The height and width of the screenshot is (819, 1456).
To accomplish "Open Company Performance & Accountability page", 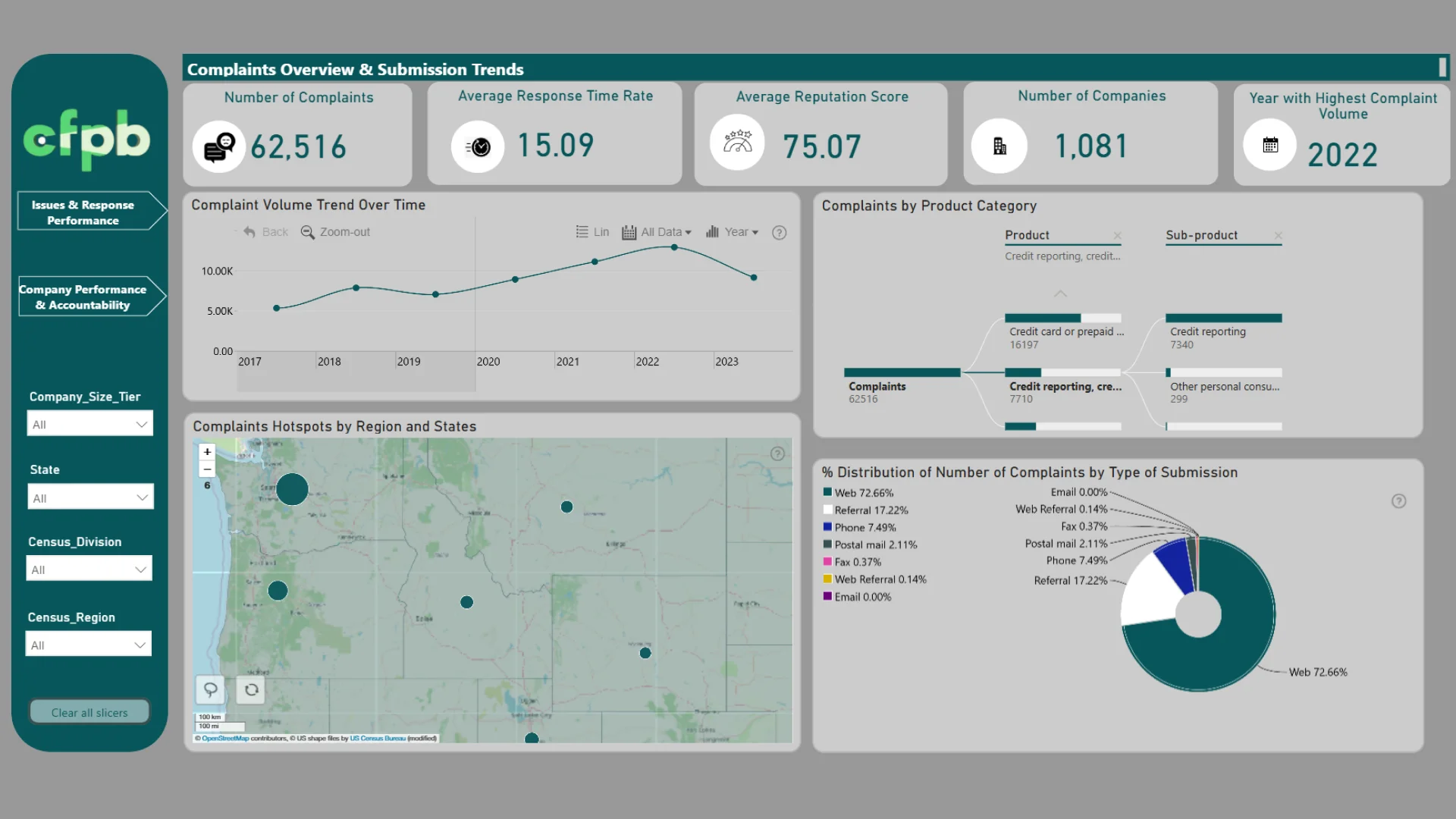I will [83, 297].
